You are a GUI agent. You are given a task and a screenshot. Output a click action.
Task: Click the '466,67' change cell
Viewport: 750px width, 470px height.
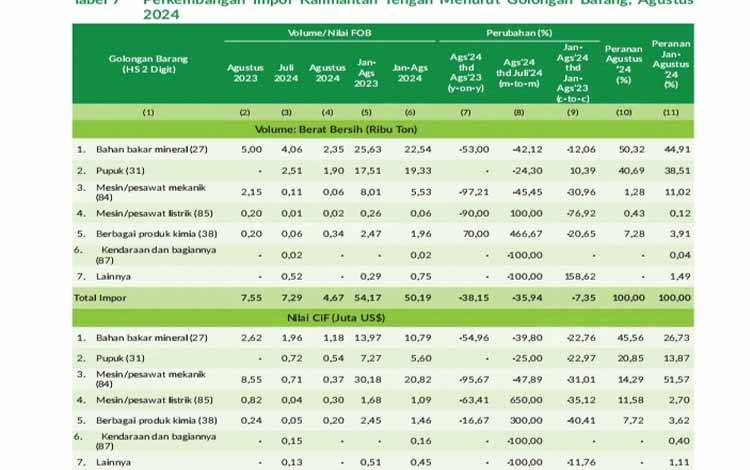[526, 234]
